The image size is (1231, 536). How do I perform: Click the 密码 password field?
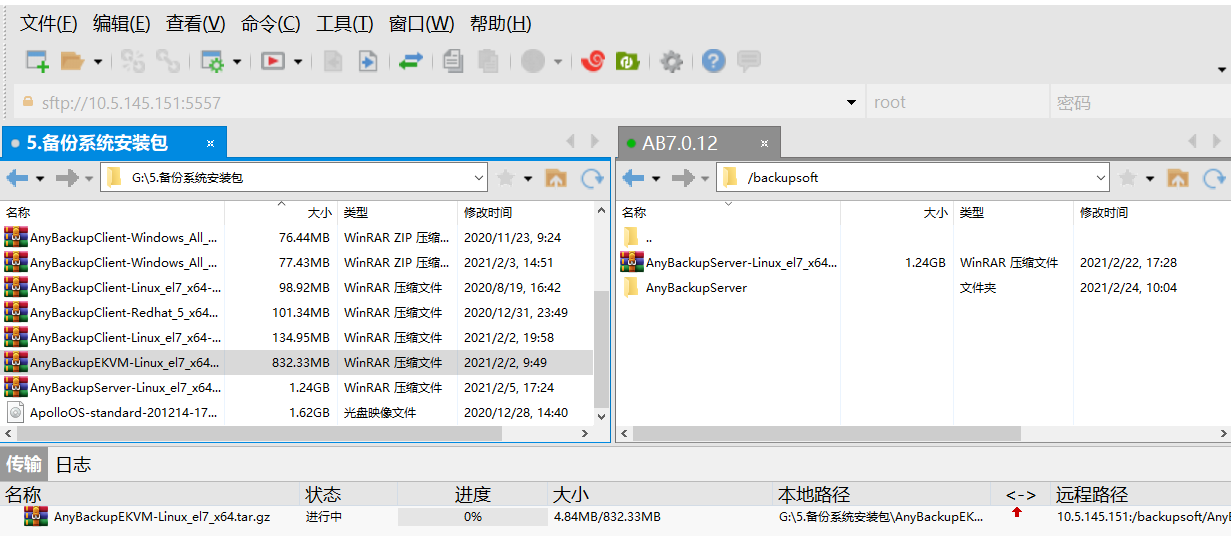1140,102
